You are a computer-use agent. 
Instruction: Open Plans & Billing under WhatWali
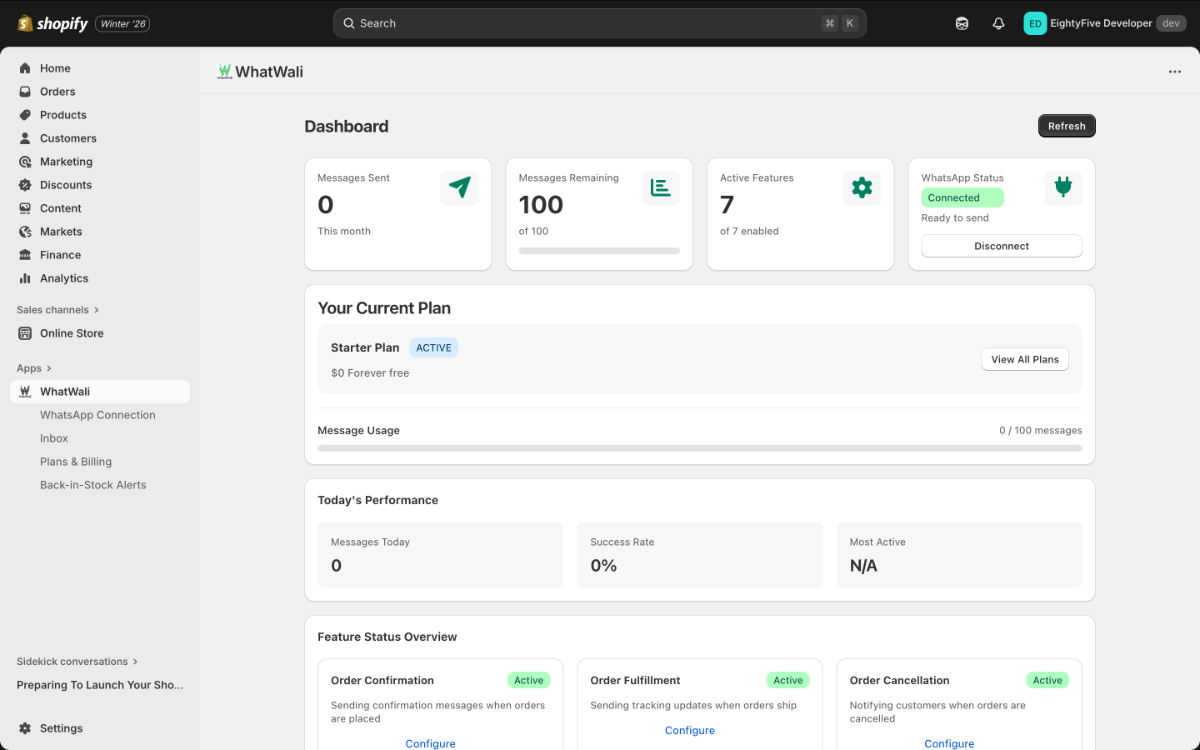click(76, 461)
